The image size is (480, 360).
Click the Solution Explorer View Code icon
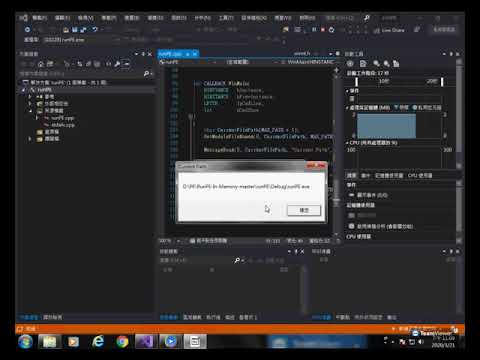108,64
